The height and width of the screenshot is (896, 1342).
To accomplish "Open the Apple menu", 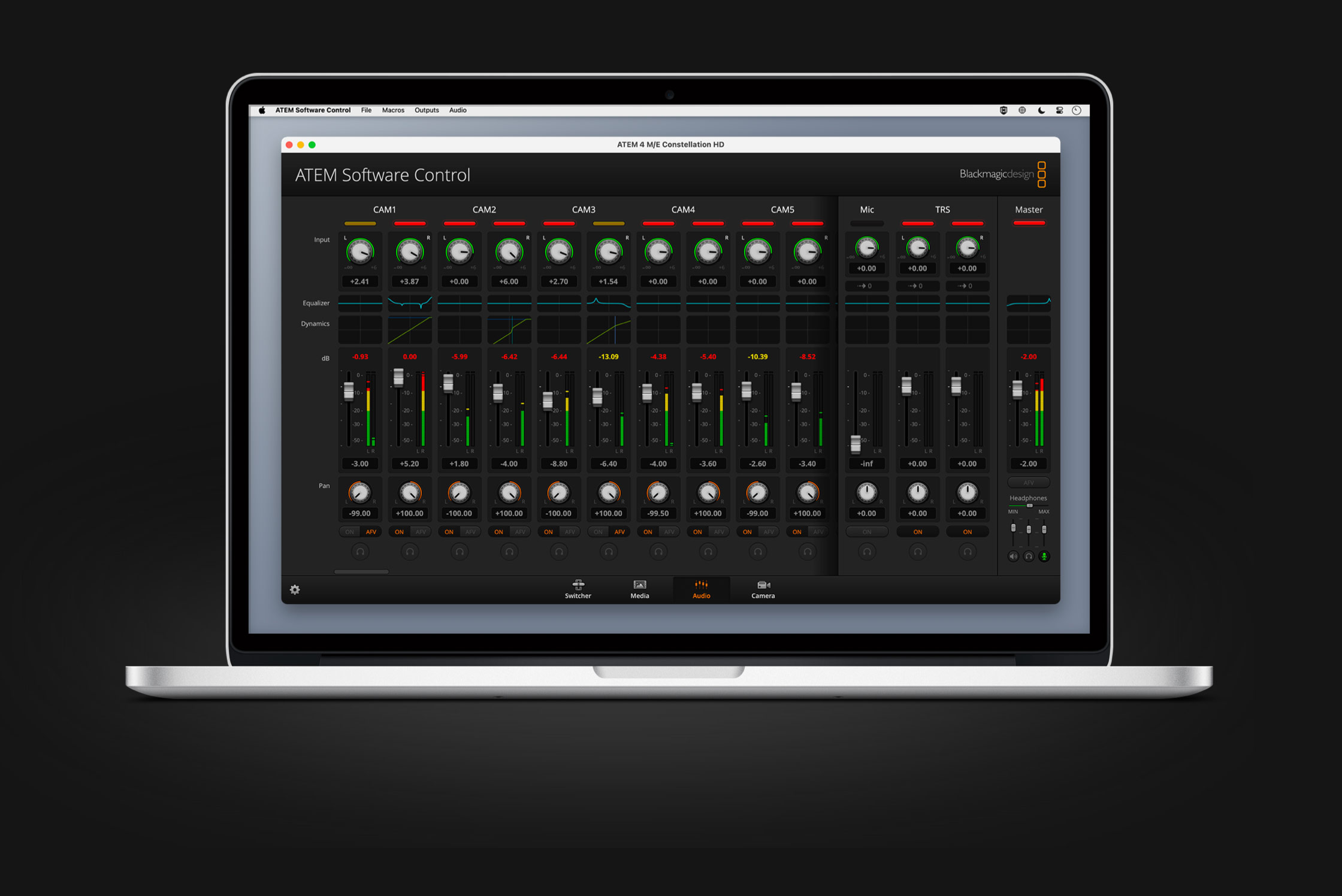I will (262, 110).
